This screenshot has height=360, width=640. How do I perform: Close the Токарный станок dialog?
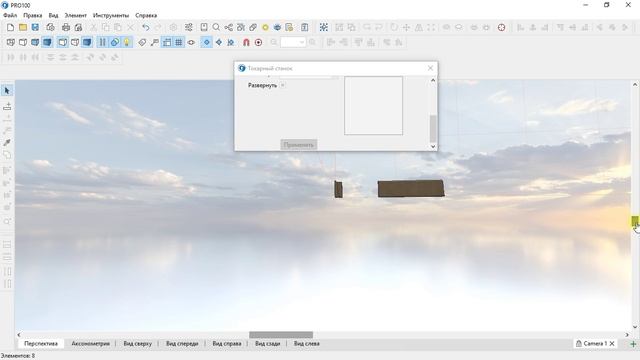pos(430,68)
